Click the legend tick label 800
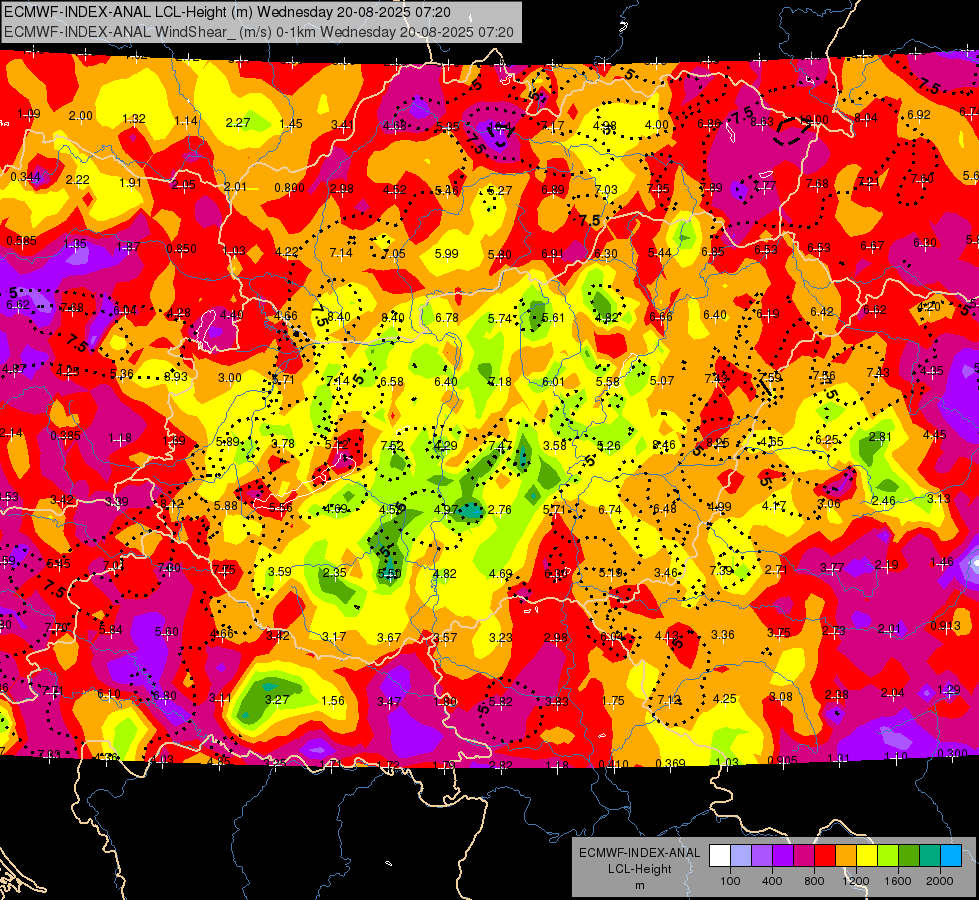979x900 pixels. click(x=814, y=881)
